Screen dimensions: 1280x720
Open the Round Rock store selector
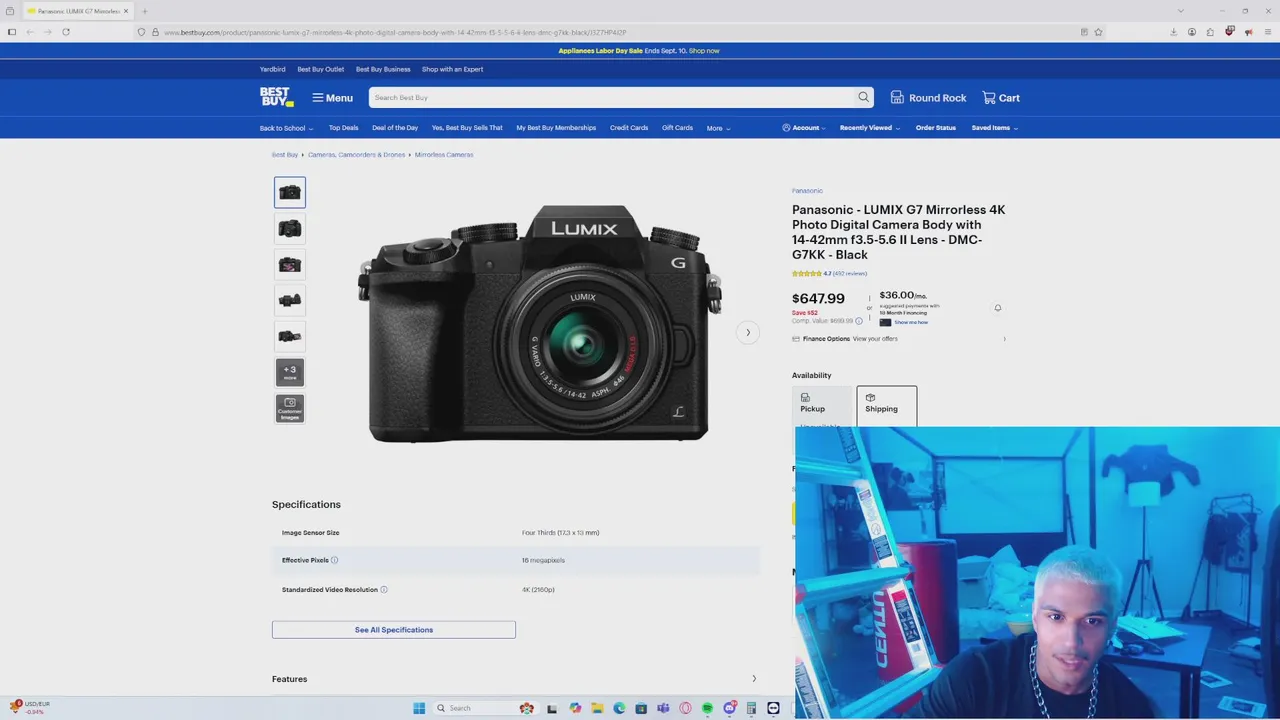pos(928,98)
